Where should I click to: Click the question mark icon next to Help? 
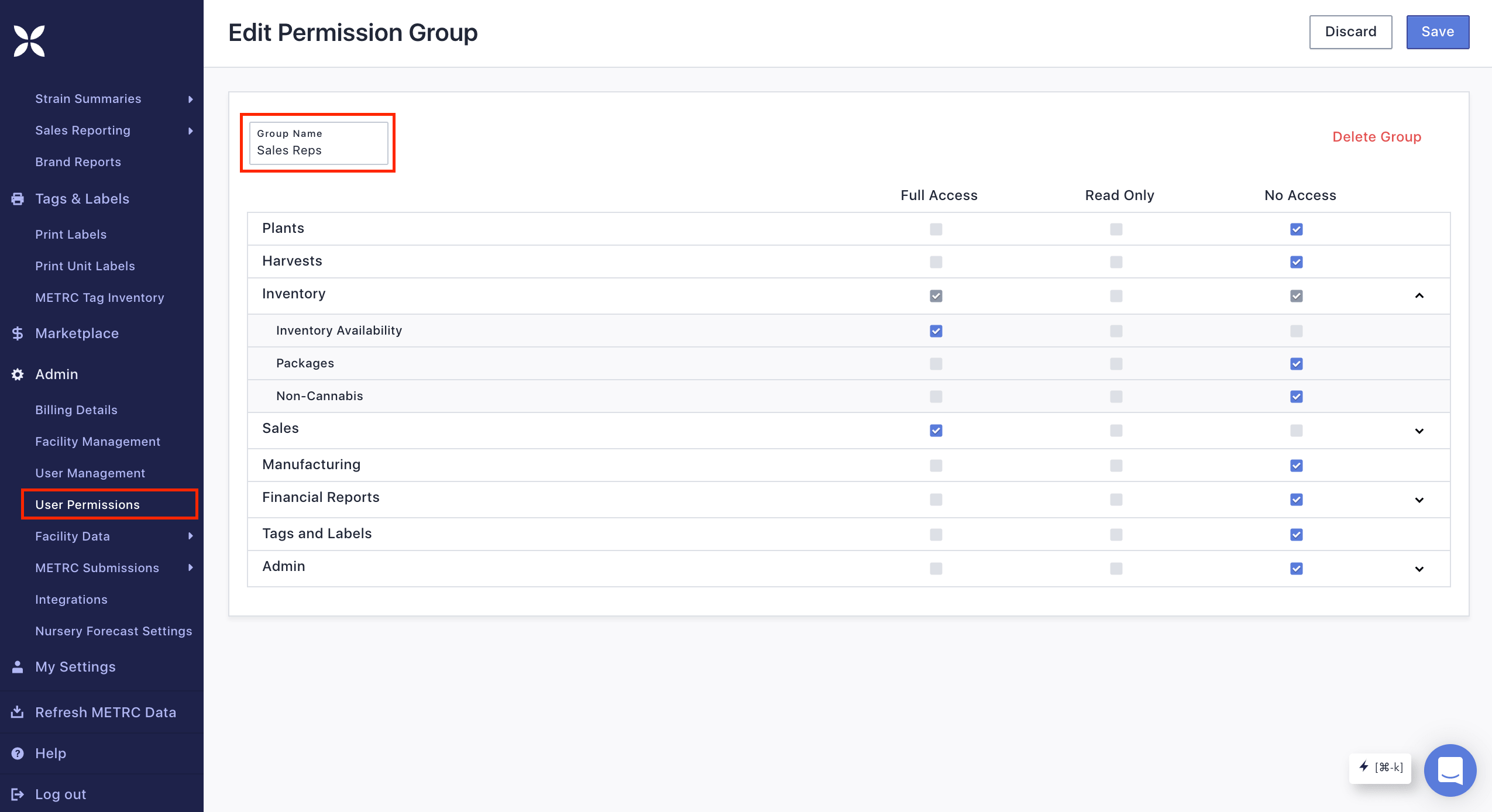click(17, 753)
